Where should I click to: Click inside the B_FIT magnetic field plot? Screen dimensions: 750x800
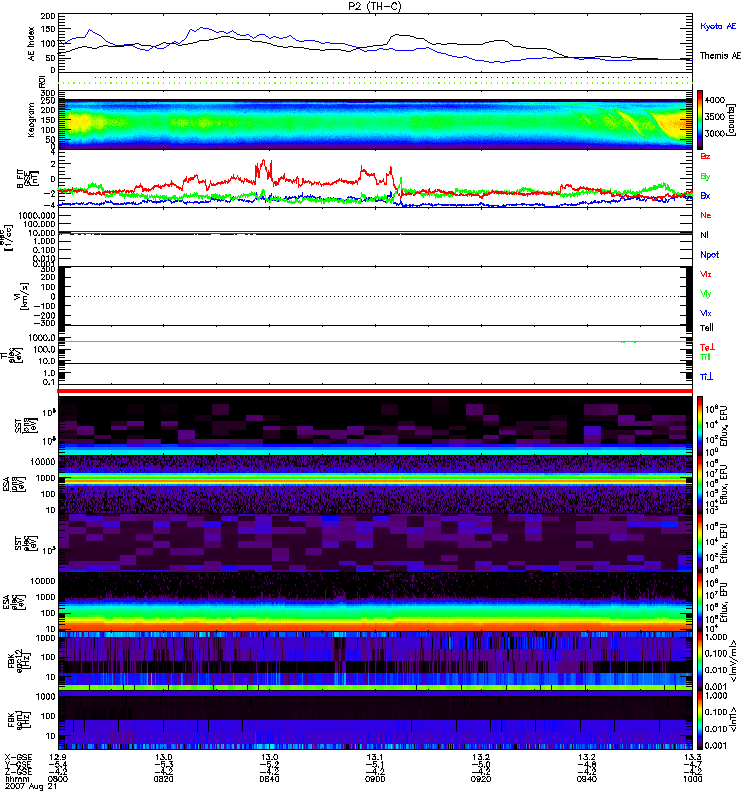[x=375, y=178]
